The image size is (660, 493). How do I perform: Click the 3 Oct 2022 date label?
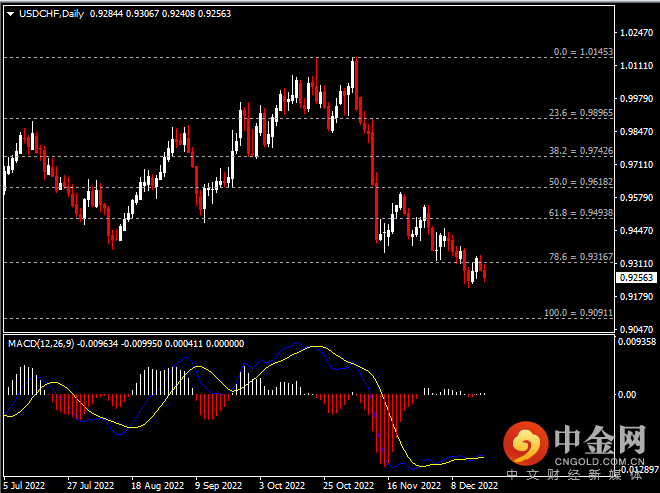(x=279, y=484)
